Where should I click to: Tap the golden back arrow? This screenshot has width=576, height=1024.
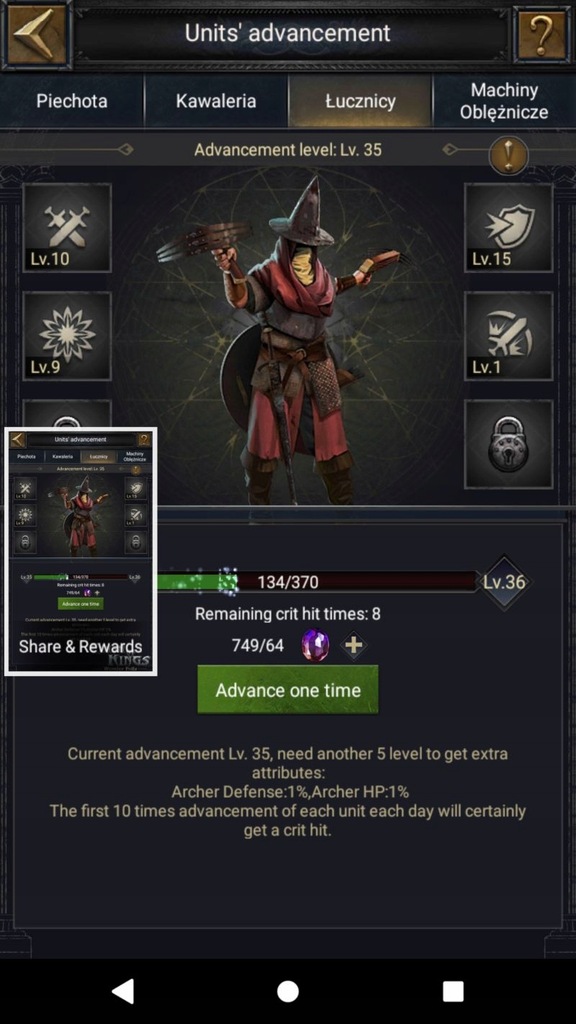point(37,34)
